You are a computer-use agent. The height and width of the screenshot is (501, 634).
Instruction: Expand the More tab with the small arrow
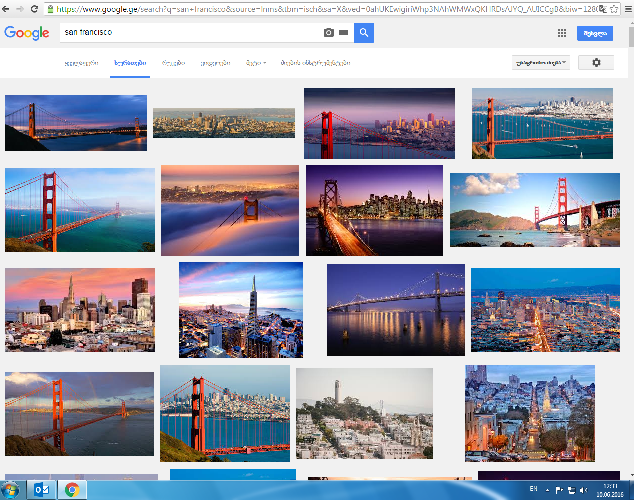256,63
